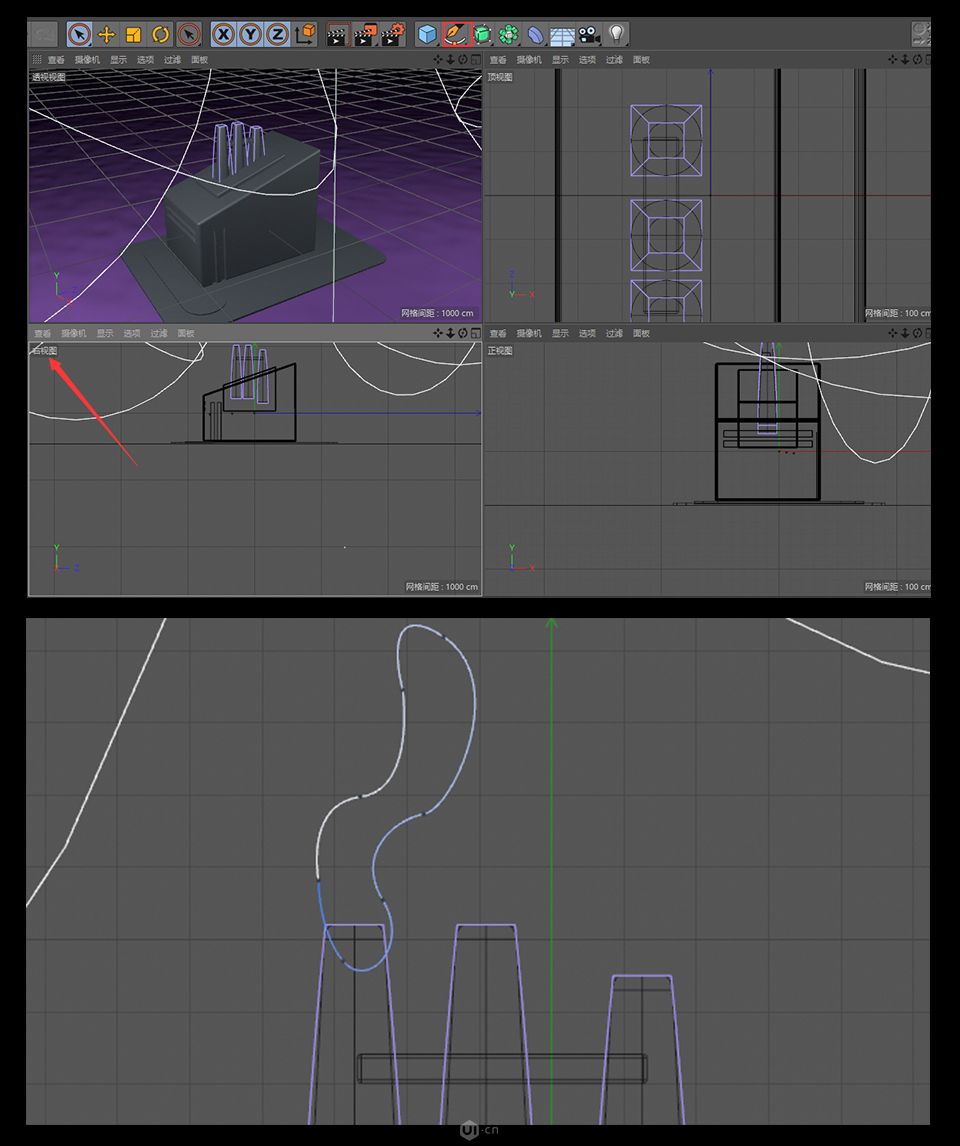
Task: Open the 摄像机 menu in perspective viewport
Action: point(85,59)
